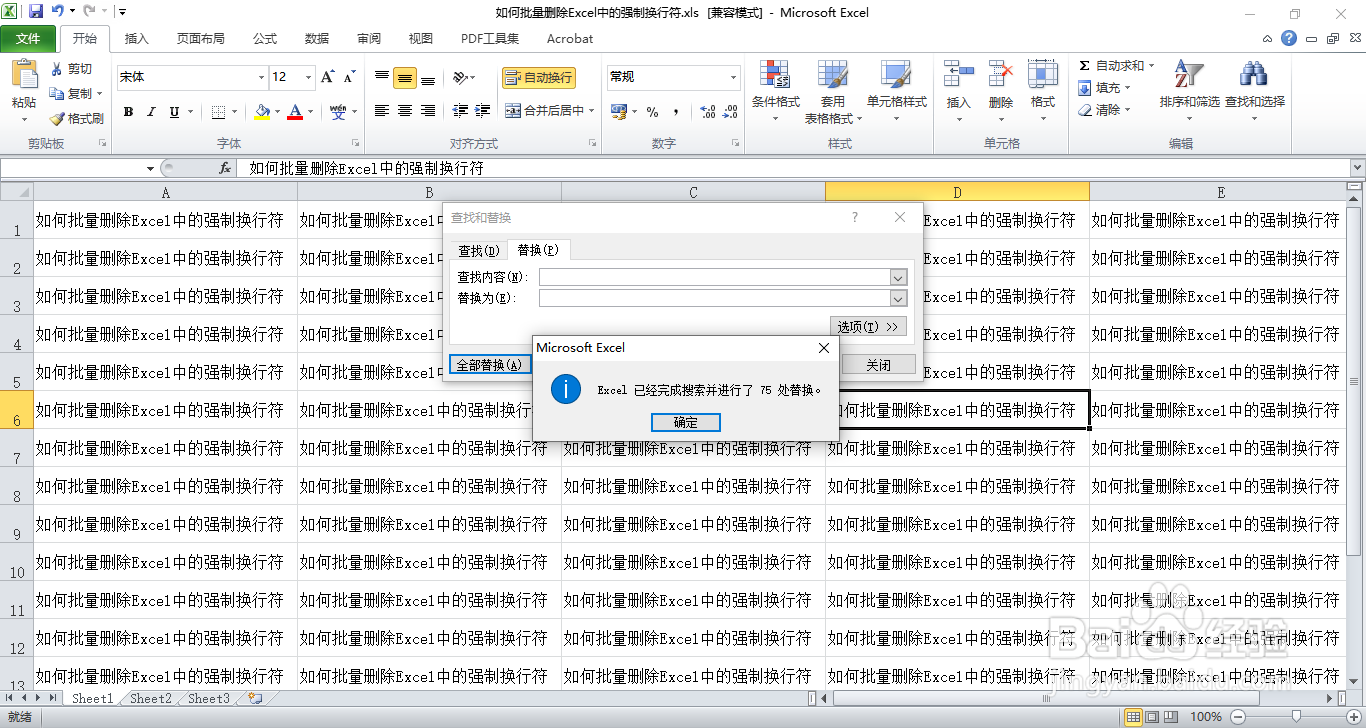1366x728 pixels.
Task: Click the Fill (填充) icon
Action: coord(1084,88)
